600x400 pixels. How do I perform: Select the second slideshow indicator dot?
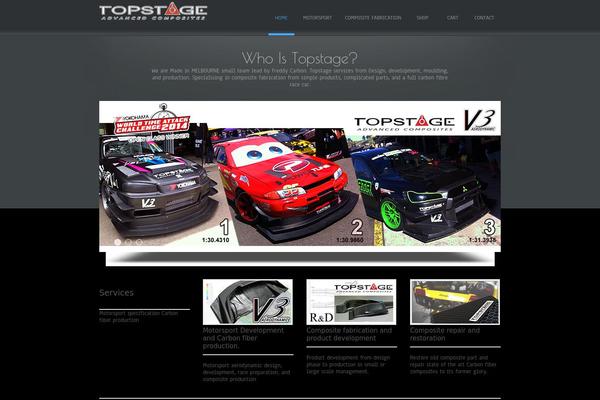coord(128,242)
